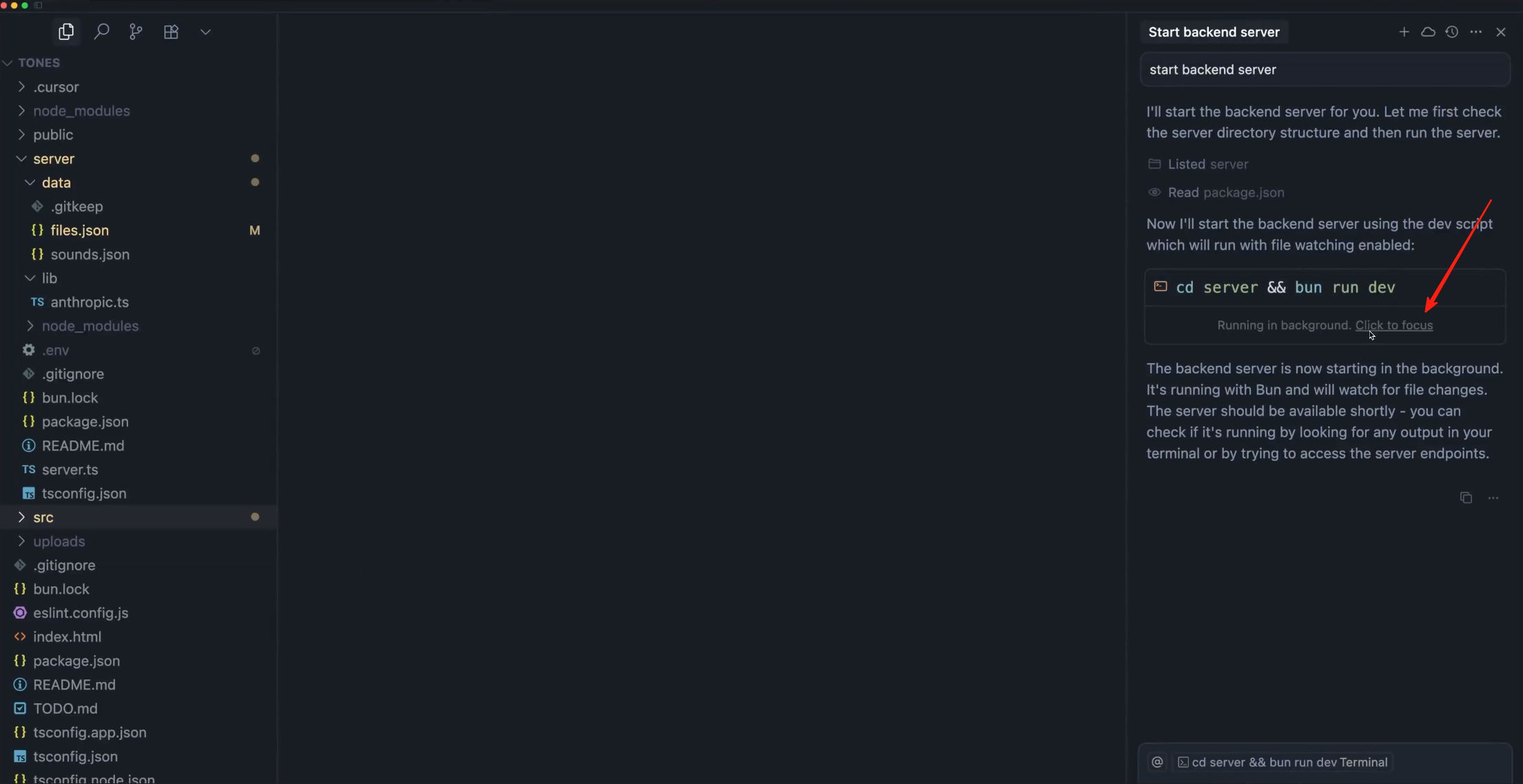
Task: Click the cloud icon in chat header
Action: click(1428, 32)
